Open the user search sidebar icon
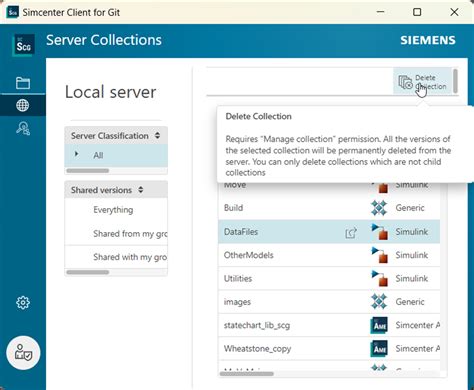The width and height of the screenshot is (474, 390). [23, 128]
